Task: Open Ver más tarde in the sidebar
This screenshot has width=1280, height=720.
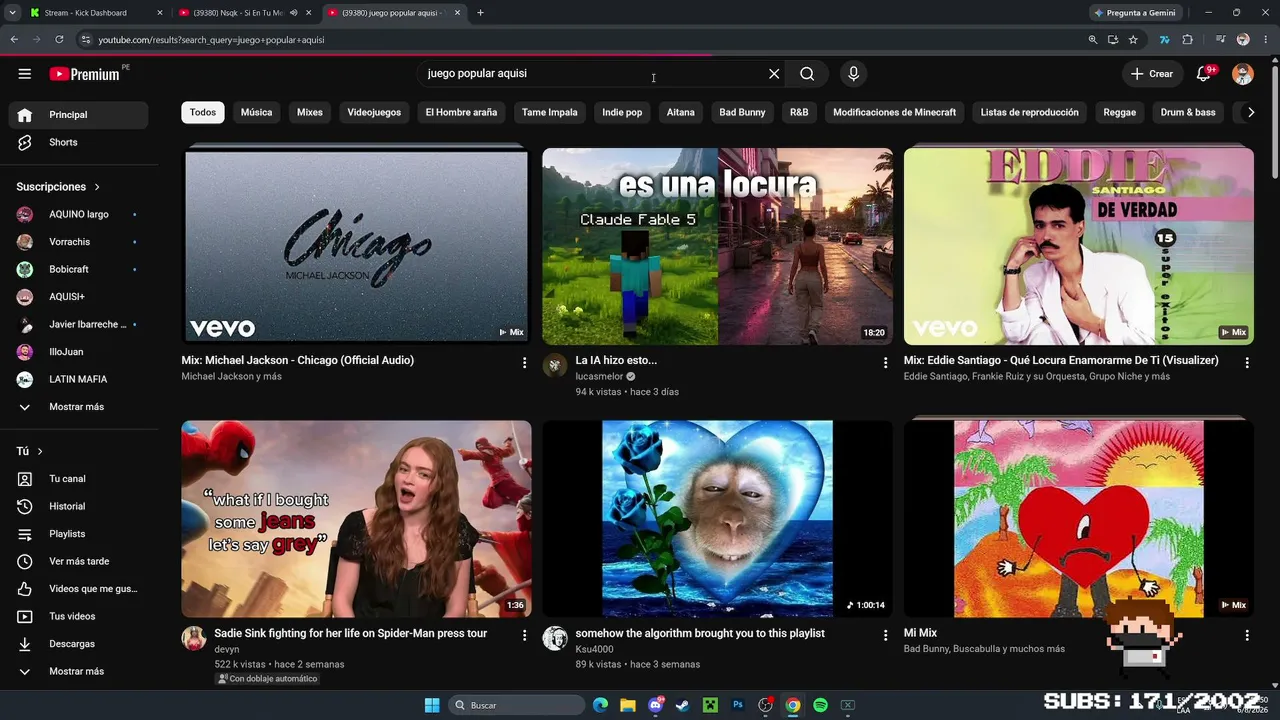Action: [78, 562]
